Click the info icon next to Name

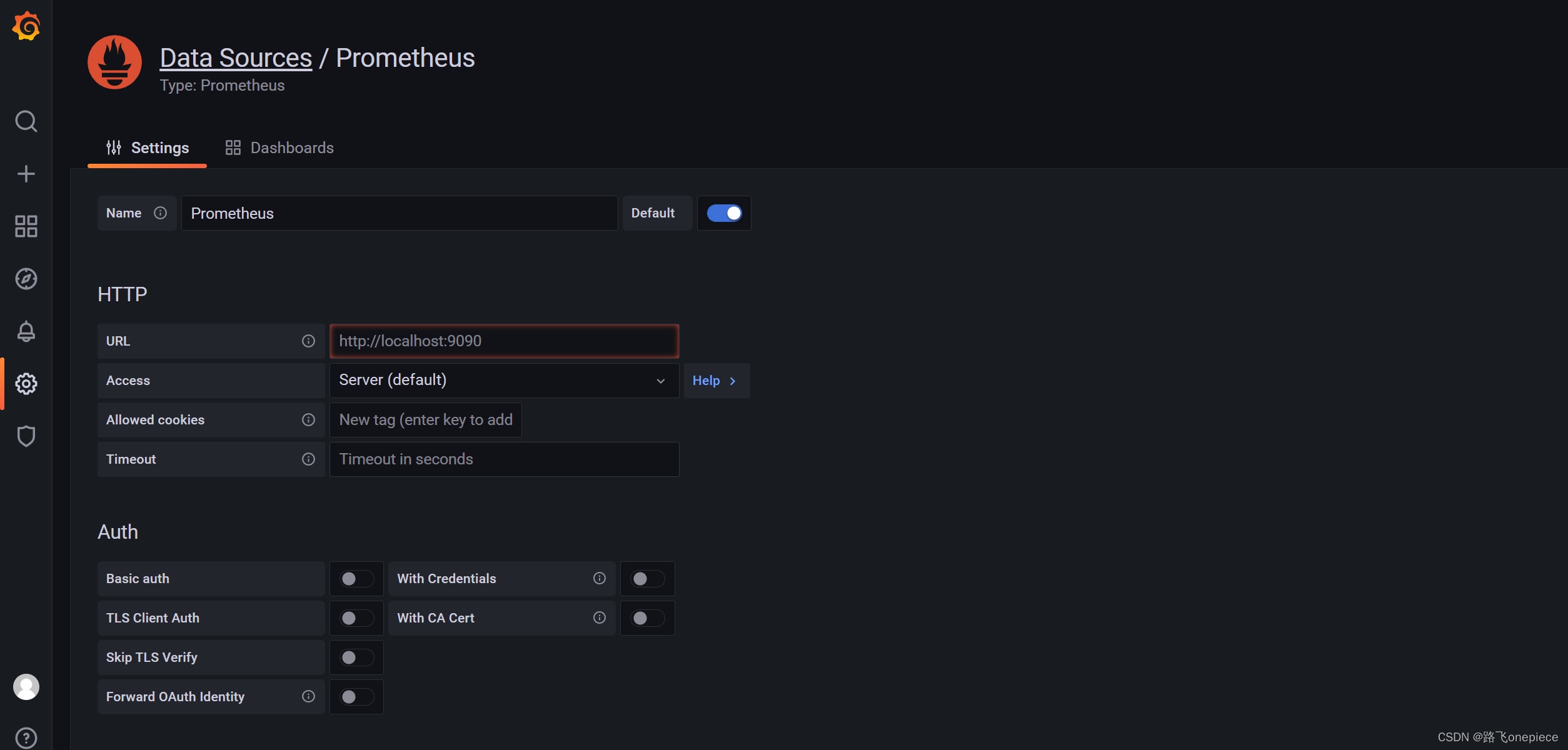pos(160,213)
